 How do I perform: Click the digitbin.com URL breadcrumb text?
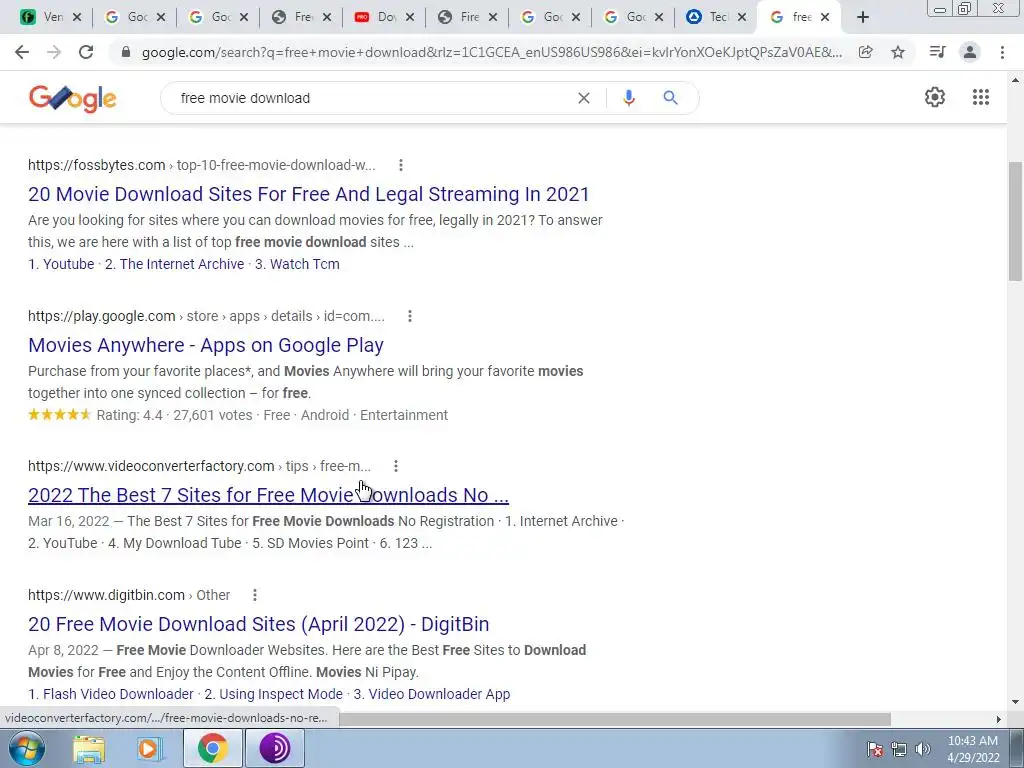(129, 595)
